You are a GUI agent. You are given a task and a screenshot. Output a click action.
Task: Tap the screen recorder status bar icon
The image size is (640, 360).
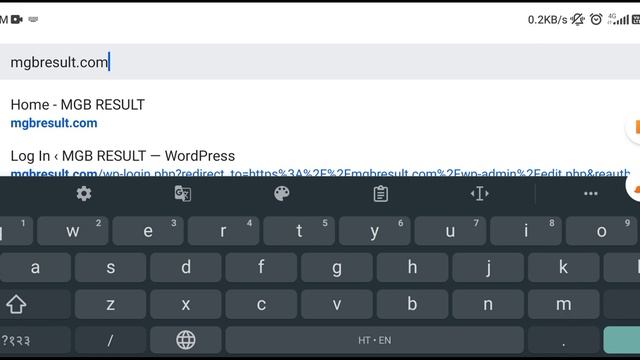(17, 19)
